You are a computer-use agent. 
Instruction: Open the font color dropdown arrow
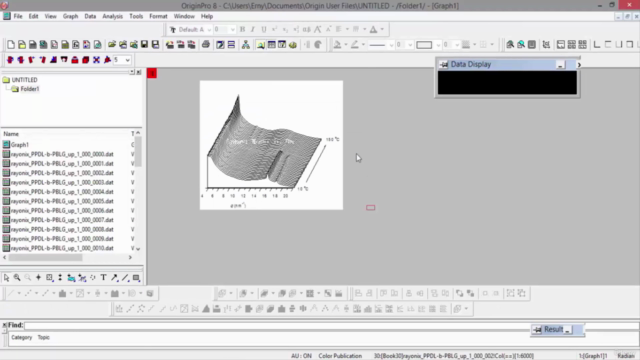coord(382,29)
